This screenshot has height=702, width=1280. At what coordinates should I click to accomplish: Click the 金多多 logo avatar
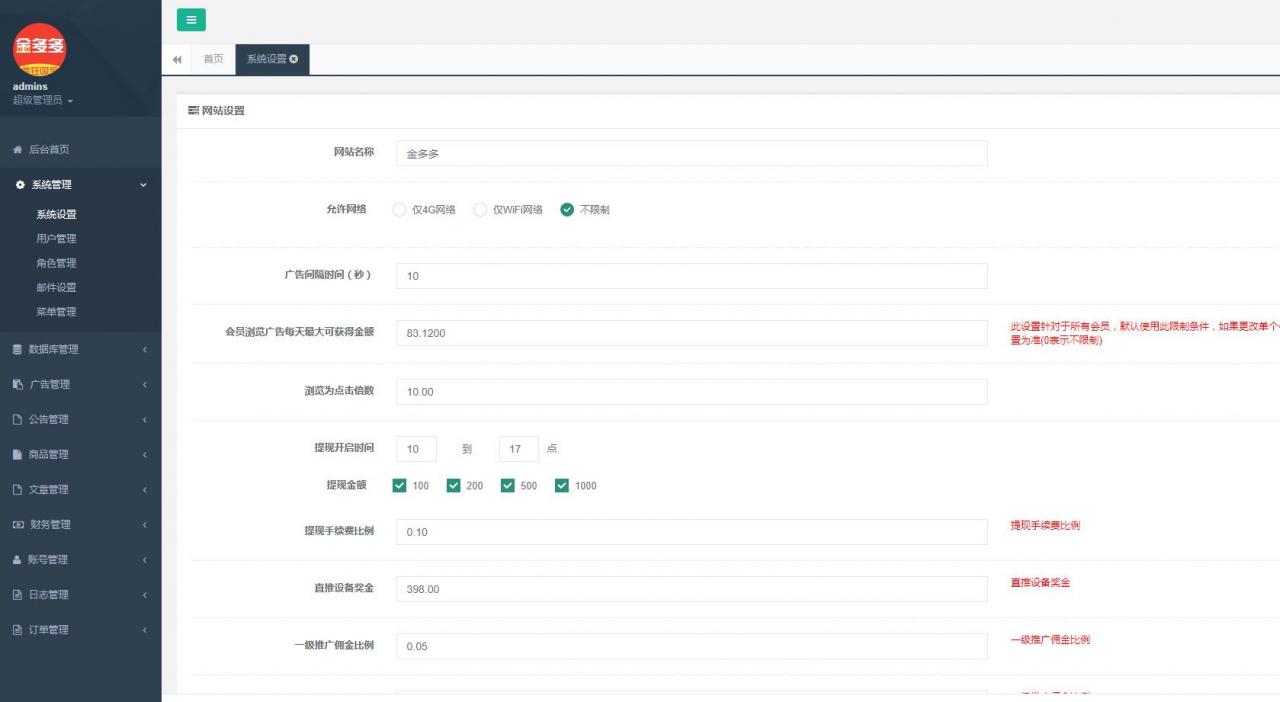(x=40, y=50)
